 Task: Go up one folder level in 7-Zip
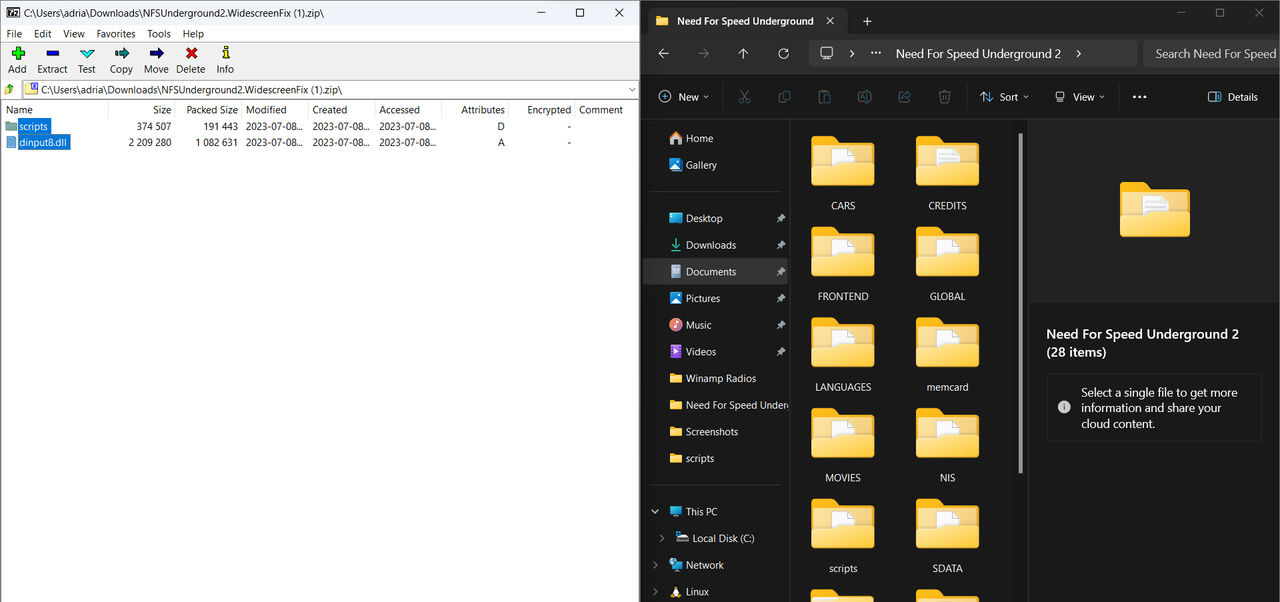pyautogui.click(x=10, y=89)
